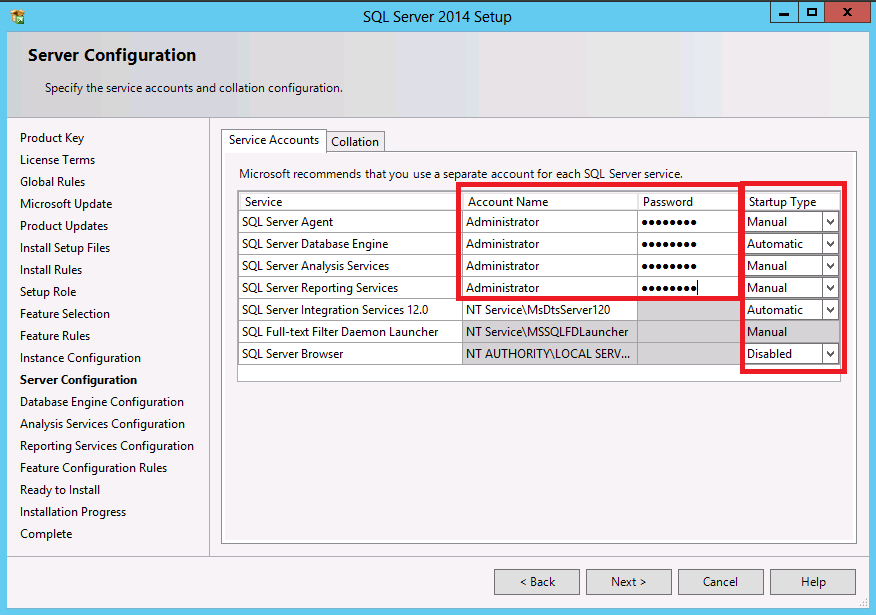
Task: Click the SQL Server Setup title bar icon
Action: click(x=18, y=17)
